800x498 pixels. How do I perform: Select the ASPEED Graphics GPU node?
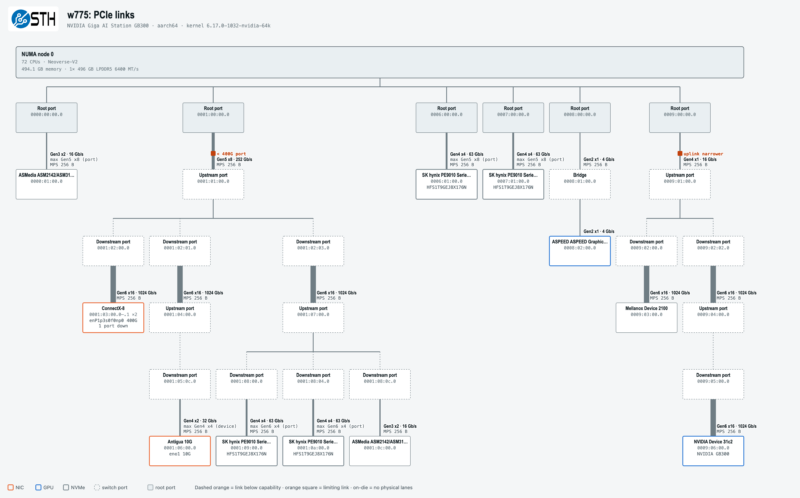(580, 251)
